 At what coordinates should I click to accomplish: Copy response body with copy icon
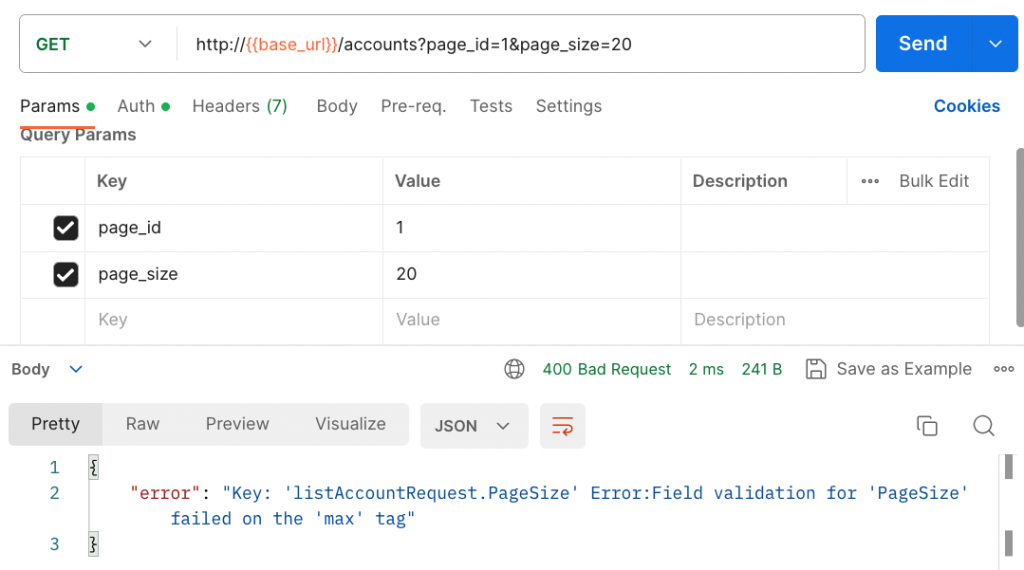tap(927, 426)
